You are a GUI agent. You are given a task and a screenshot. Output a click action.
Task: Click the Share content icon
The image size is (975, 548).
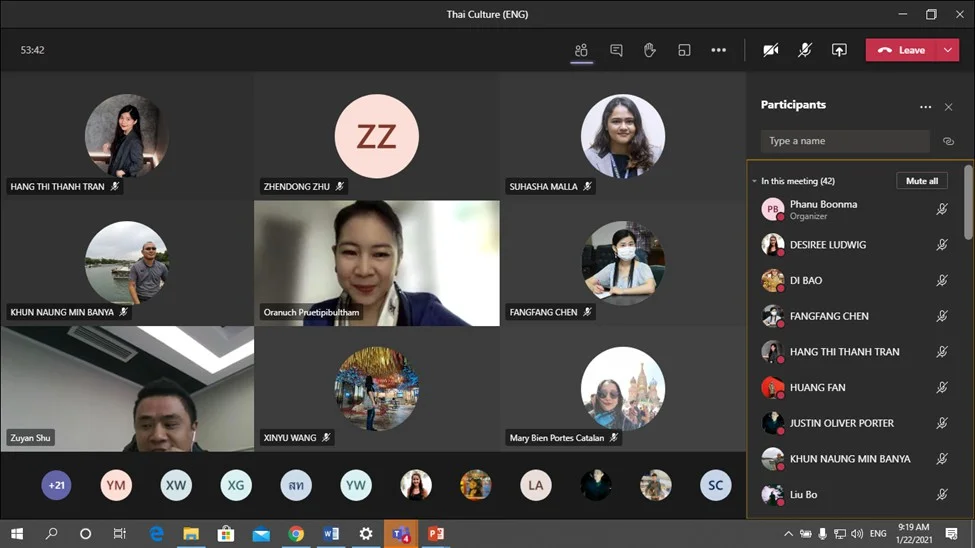click(x=839, y=50)
